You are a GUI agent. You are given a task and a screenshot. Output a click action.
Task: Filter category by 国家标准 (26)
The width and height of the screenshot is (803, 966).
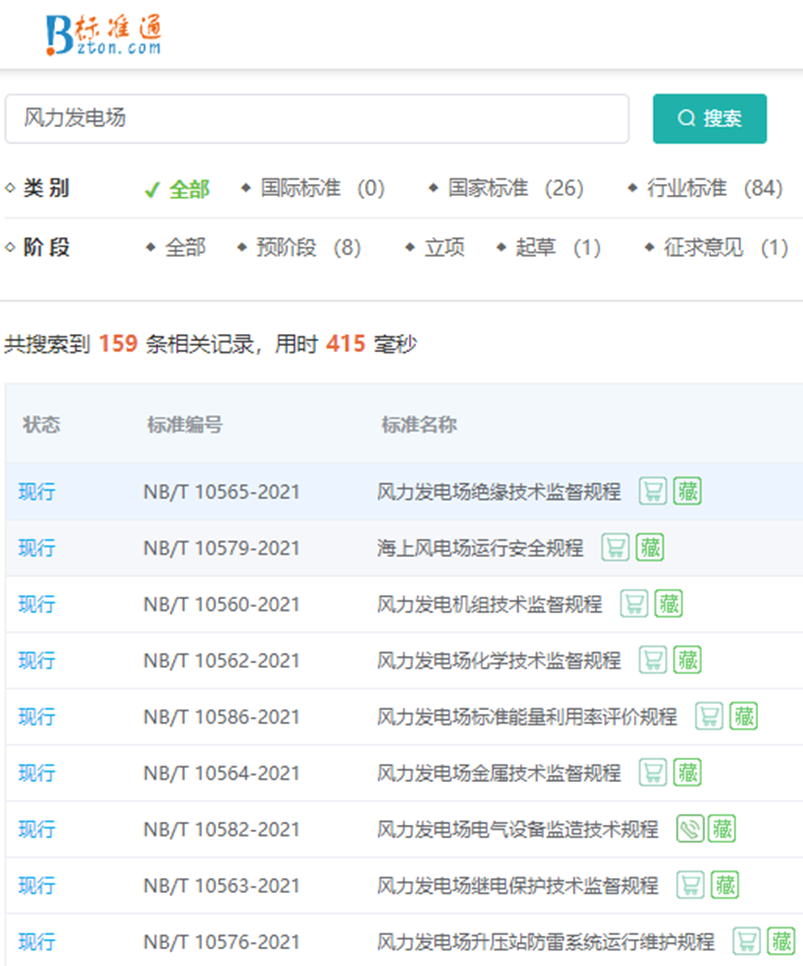(506, 188)
